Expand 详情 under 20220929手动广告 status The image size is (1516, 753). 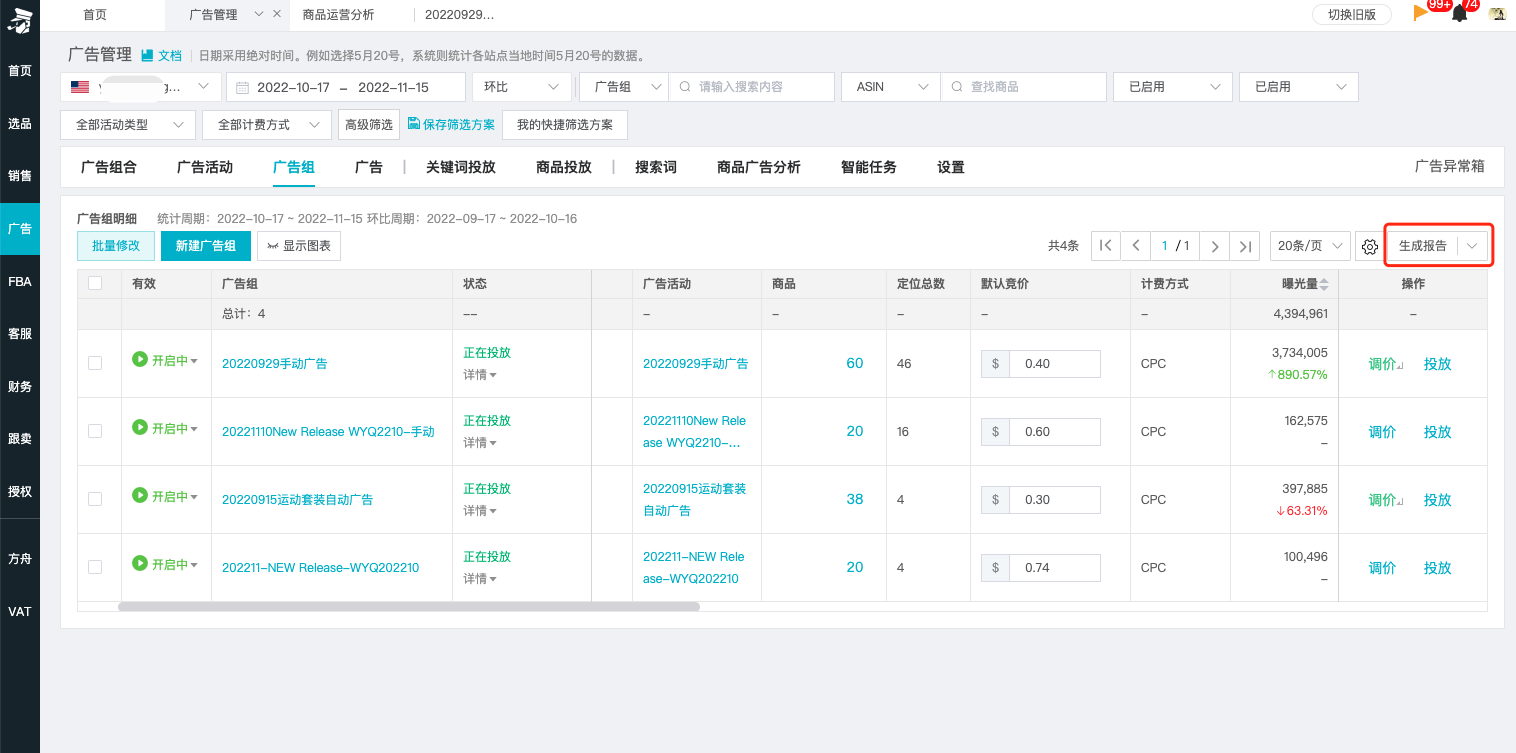pos(480,375)
